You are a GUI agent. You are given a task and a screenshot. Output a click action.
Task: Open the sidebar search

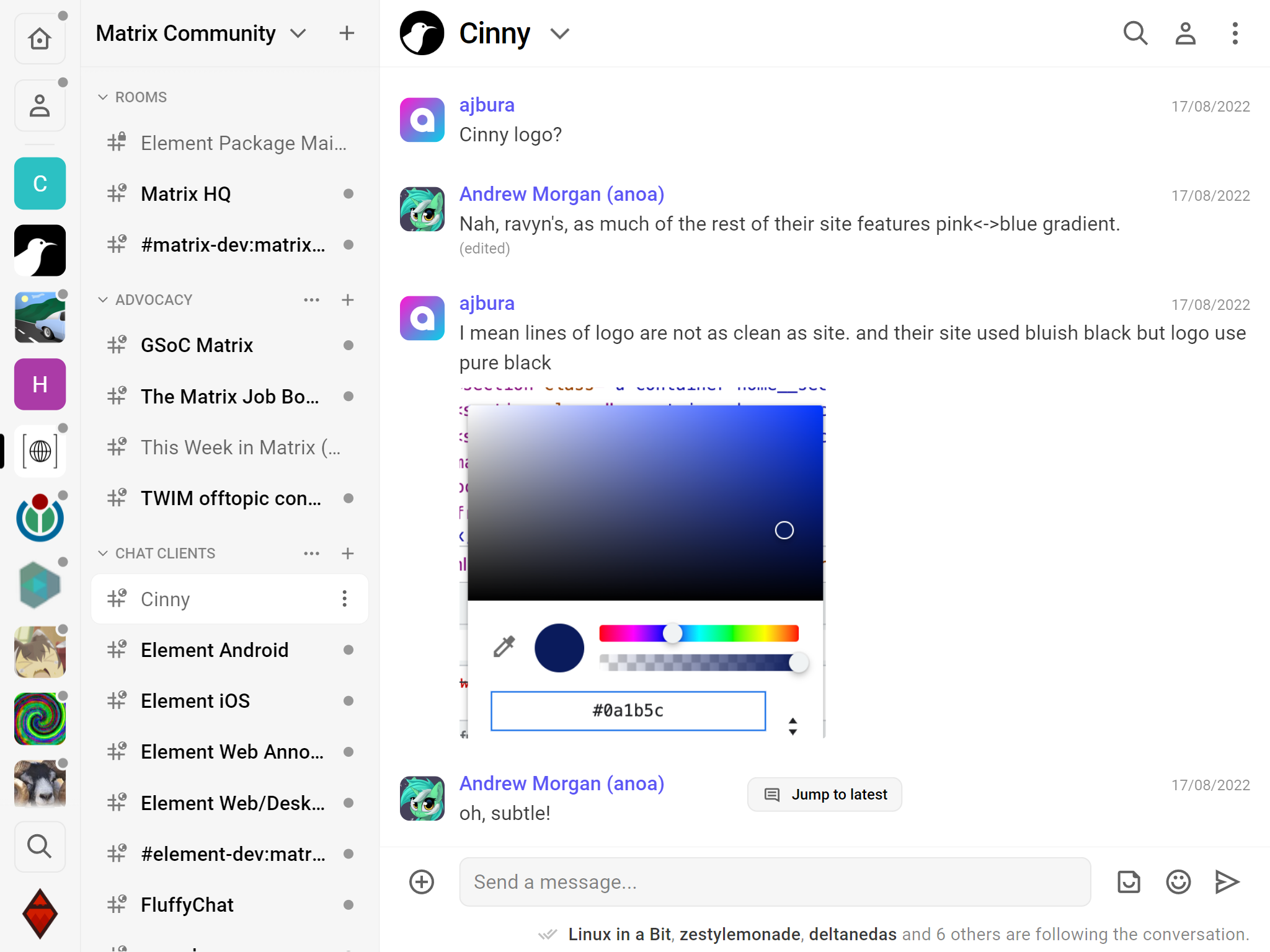coord(39,846)
